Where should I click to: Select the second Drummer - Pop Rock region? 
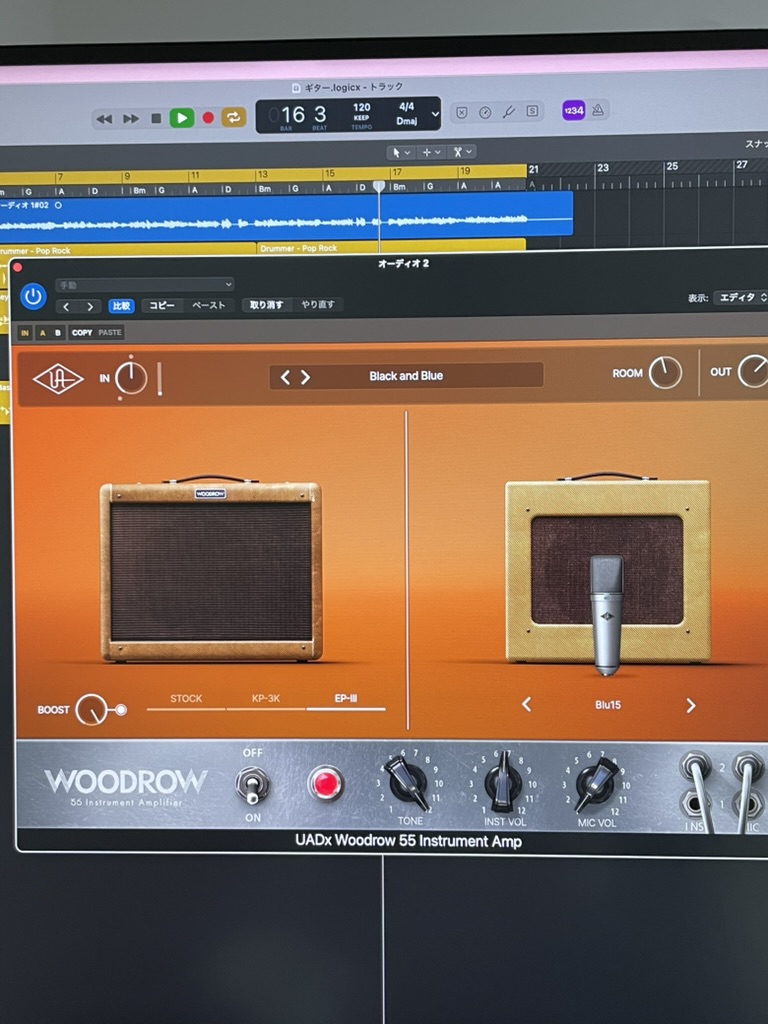coord(391,248)
